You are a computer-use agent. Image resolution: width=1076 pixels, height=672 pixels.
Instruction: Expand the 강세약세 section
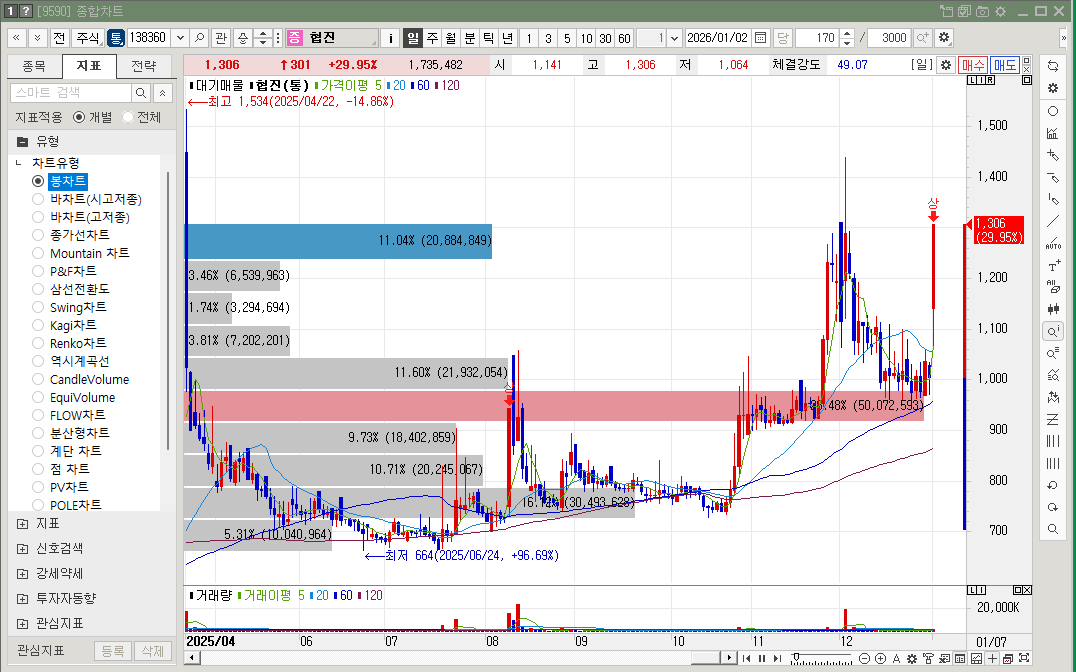23,573
